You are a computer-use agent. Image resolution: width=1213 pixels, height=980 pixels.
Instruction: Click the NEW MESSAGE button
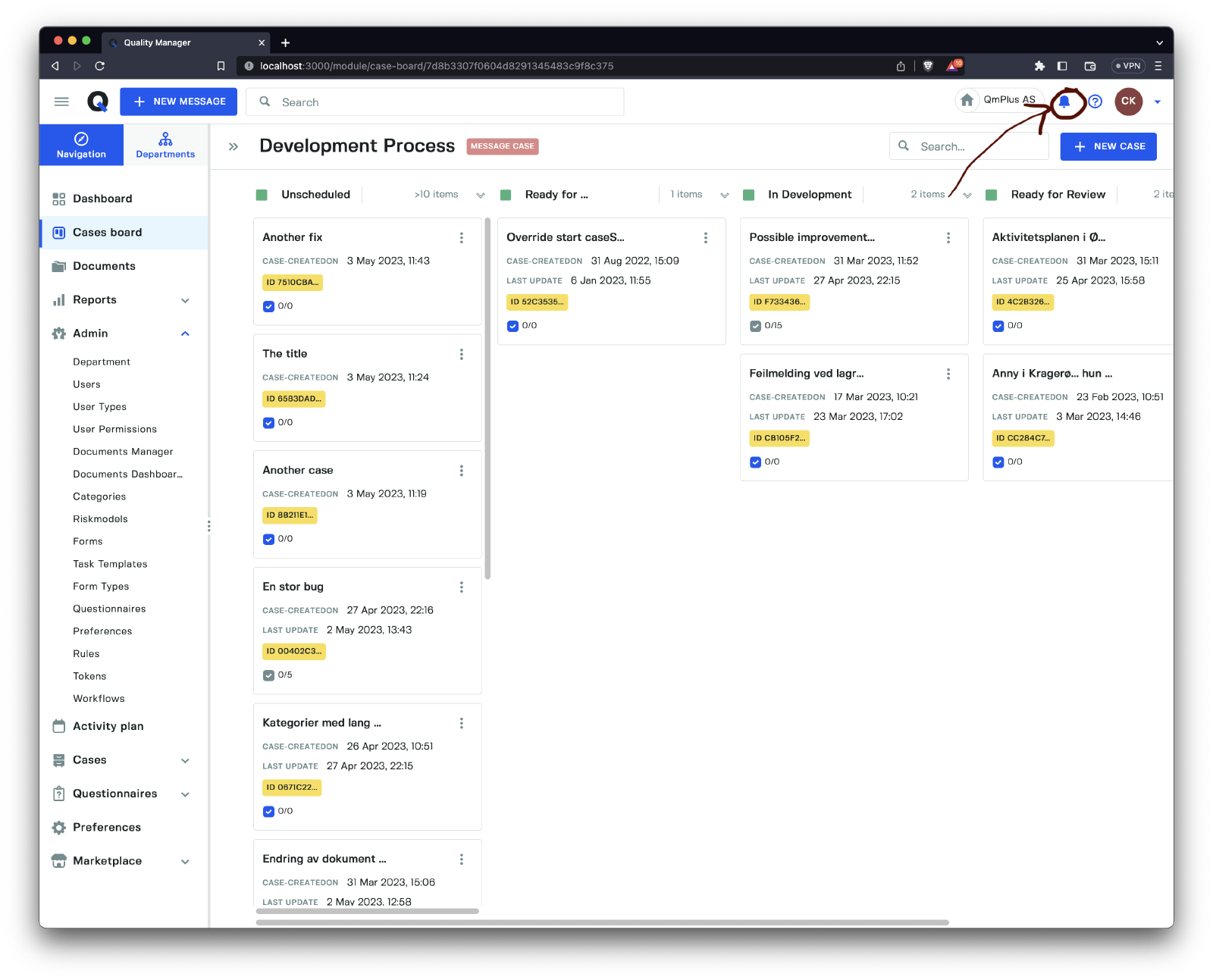coord(179,102)
